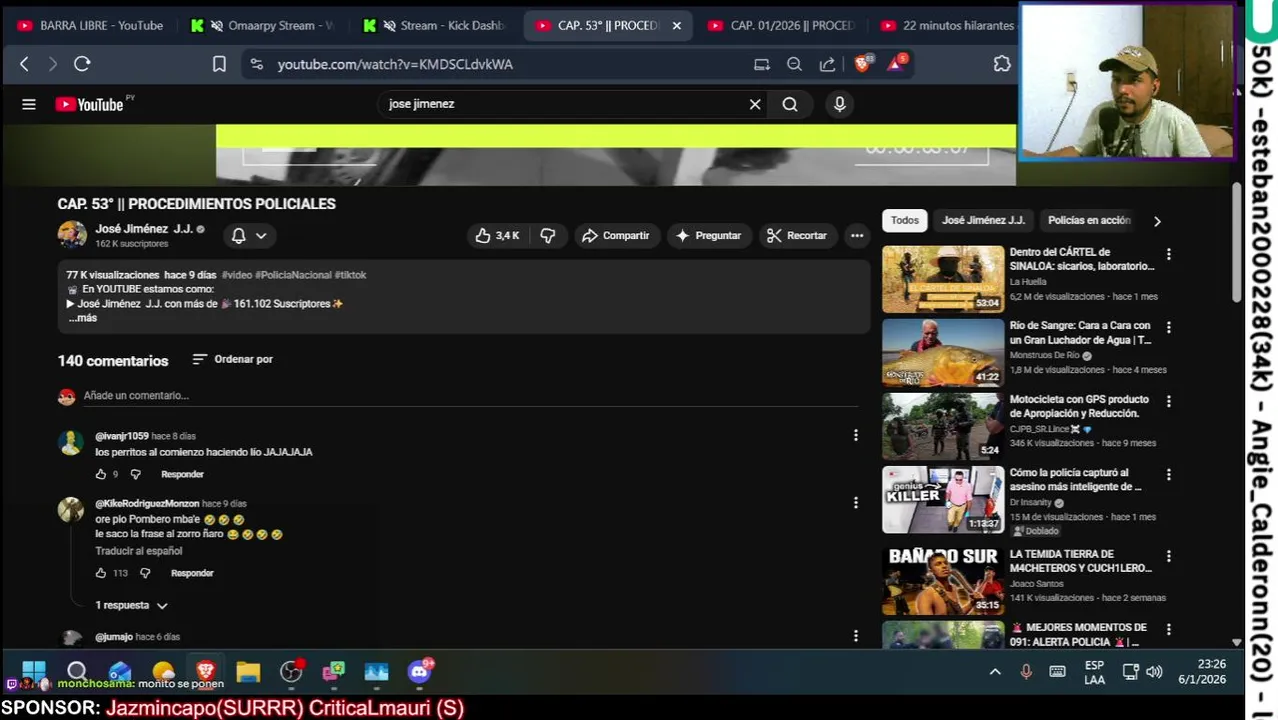Open Brave Rewards triangle icon
1278x720 pixels.
[x=896, y=63]
